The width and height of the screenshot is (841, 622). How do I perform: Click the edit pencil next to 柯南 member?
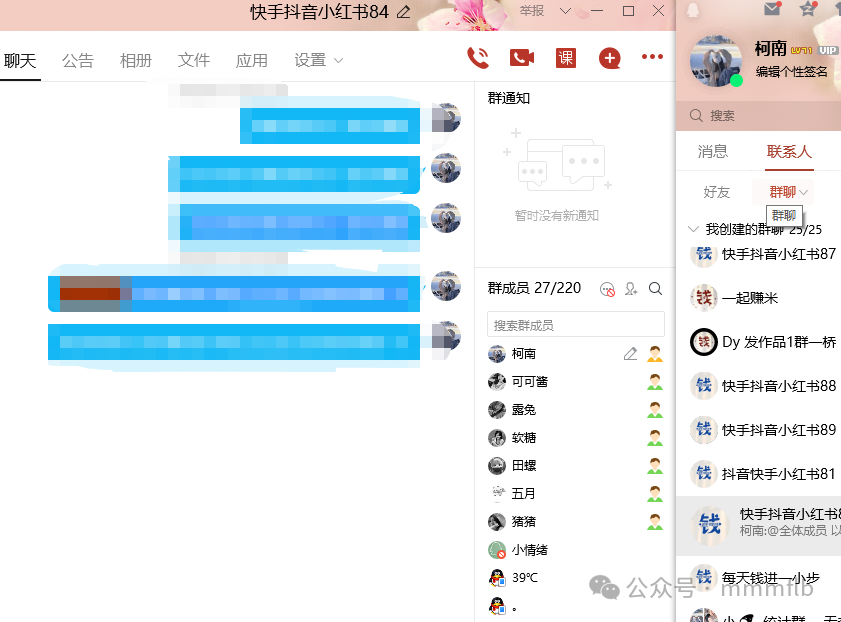(x=630, y=353)
